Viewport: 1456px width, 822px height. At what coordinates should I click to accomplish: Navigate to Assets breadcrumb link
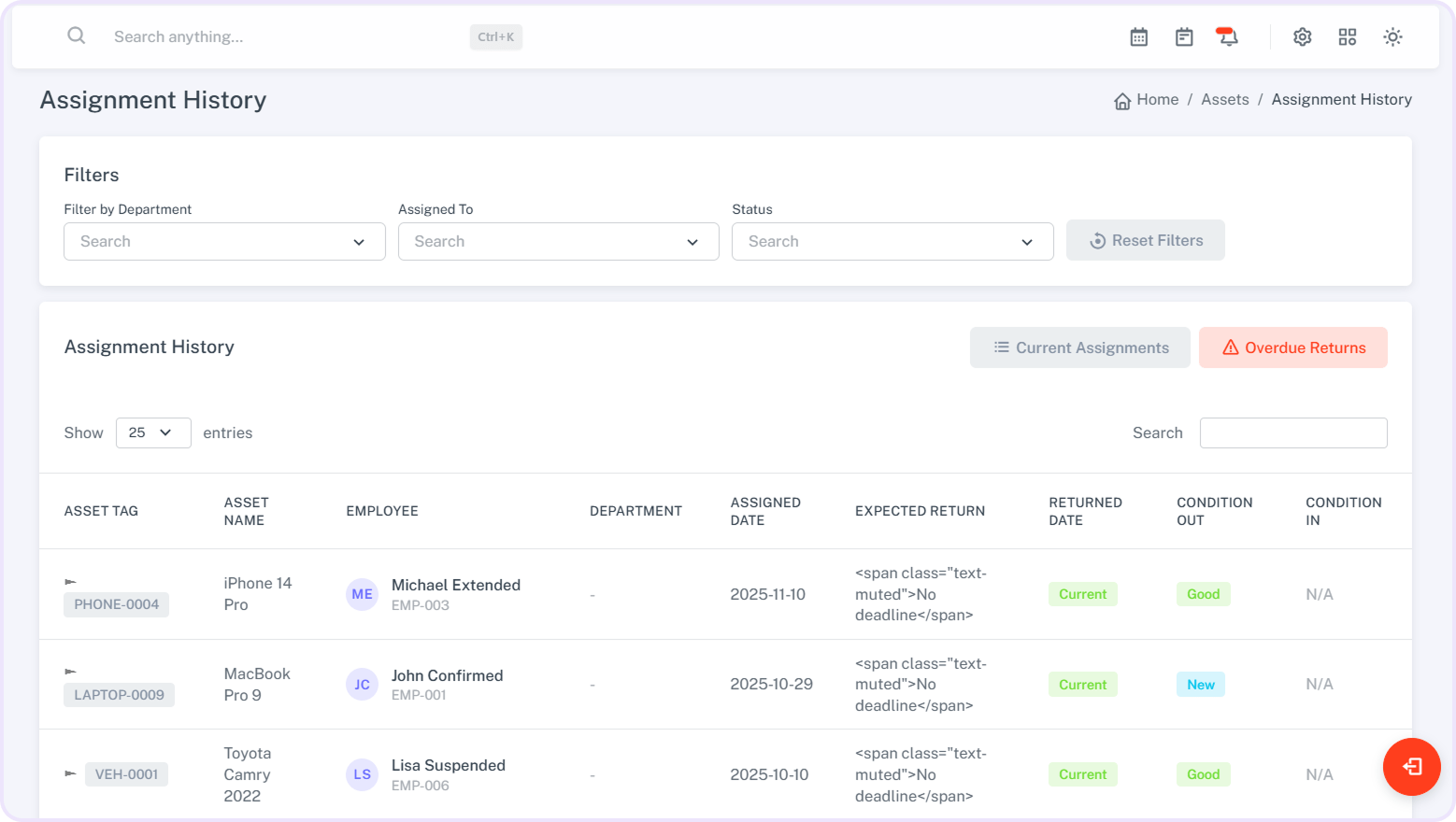[x=1224, y=100]
